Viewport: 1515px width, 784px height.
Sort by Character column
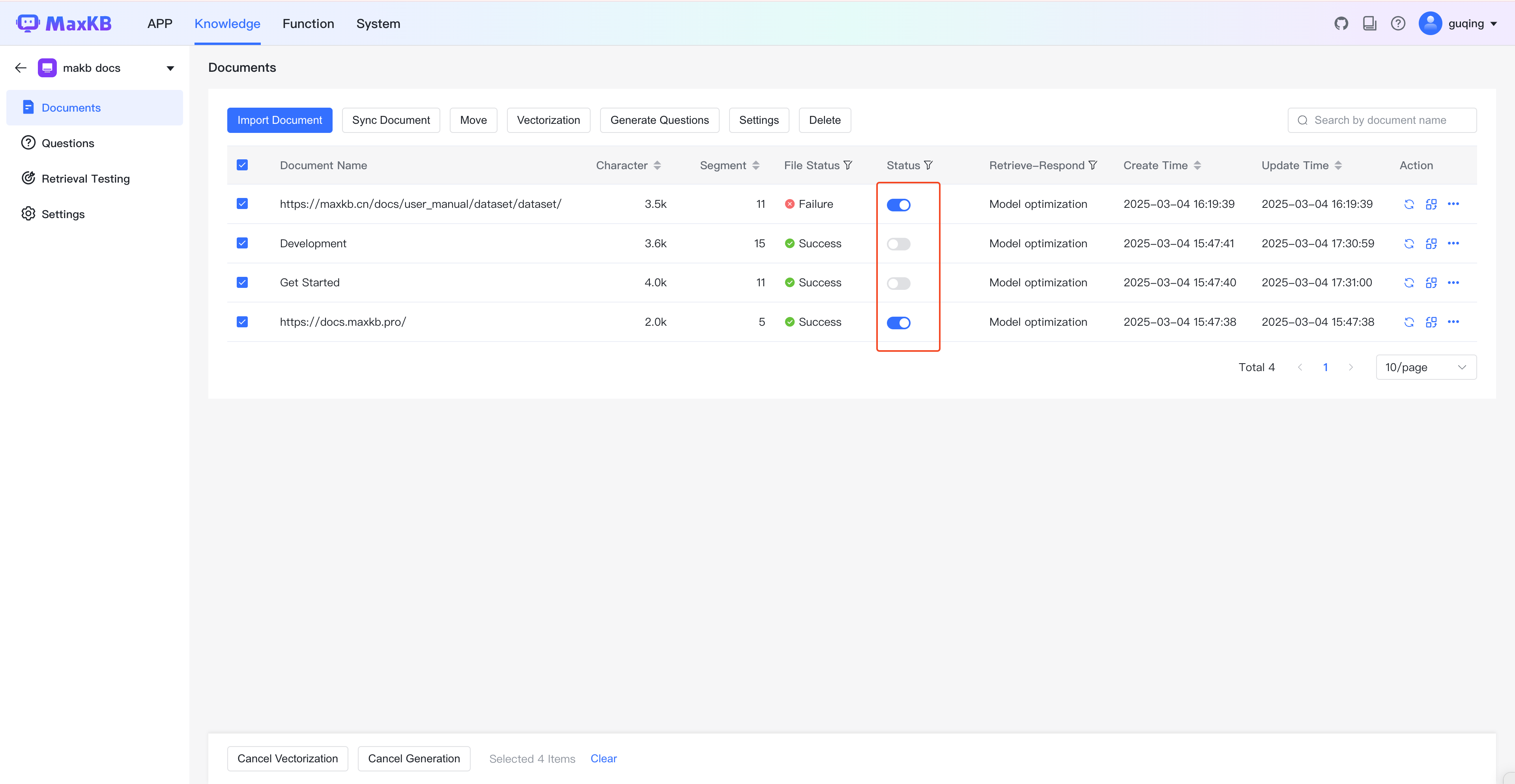(658, 166)
